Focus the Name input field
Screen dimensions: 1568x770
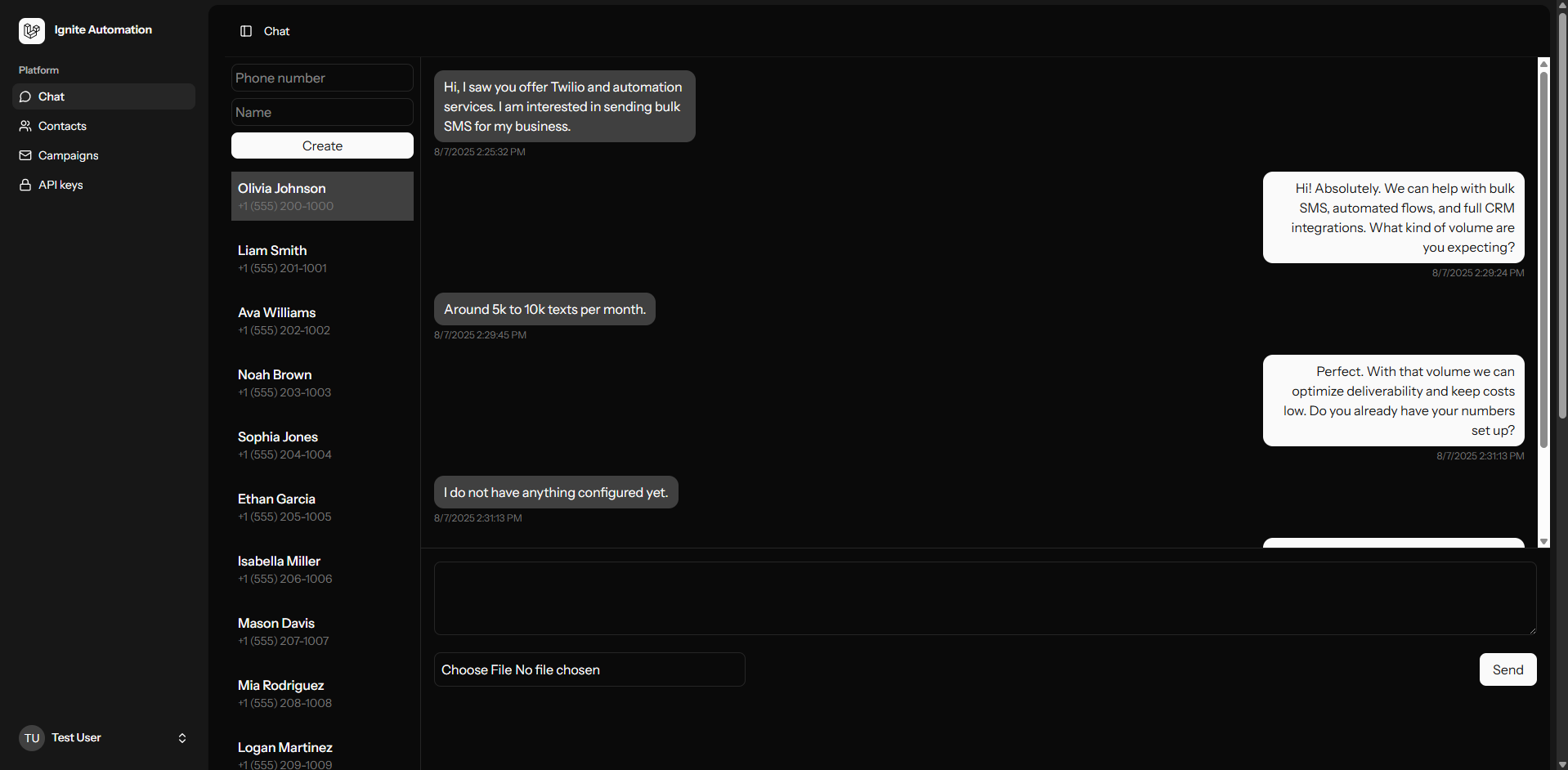tap(322, 112)
